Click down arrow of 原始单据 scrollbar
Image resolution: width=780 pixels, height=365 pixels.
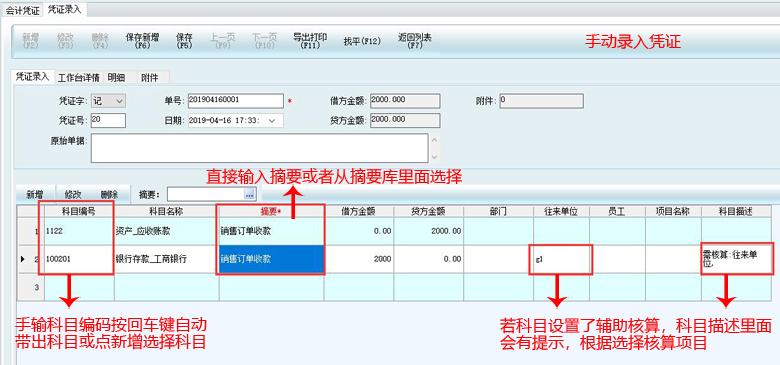[x=434, y=156]
